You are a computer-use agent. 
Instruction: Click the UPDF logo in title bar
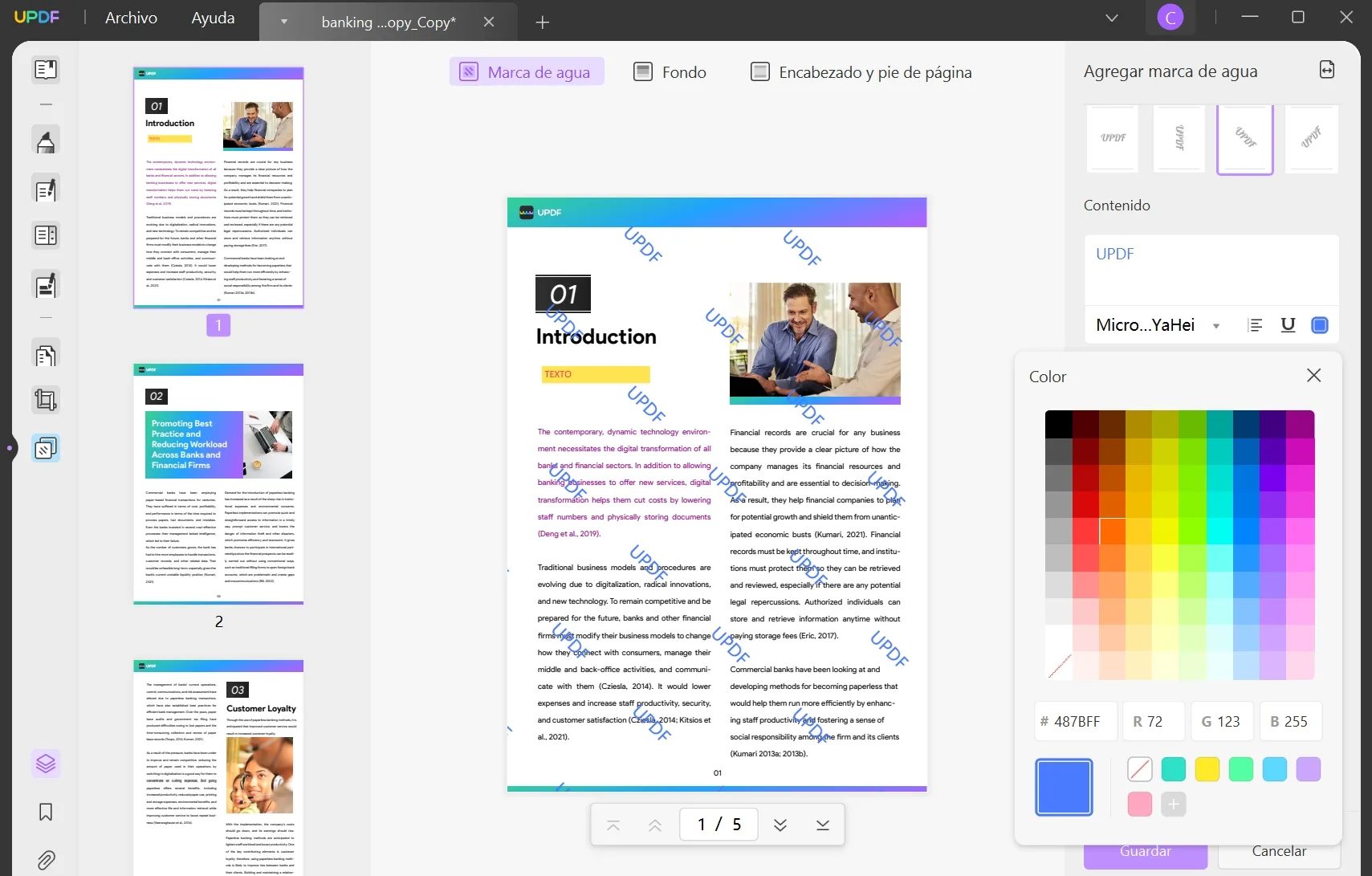click(x=37, y=17)
